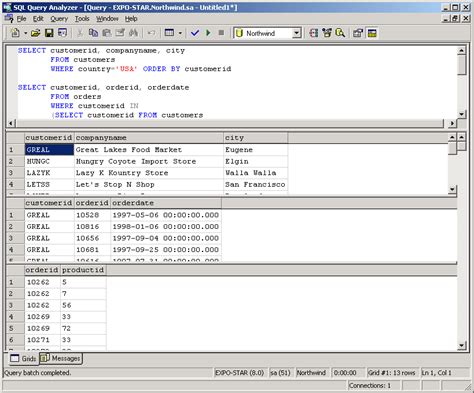
Task: Click the productid column header
Action: coord(83,270)
